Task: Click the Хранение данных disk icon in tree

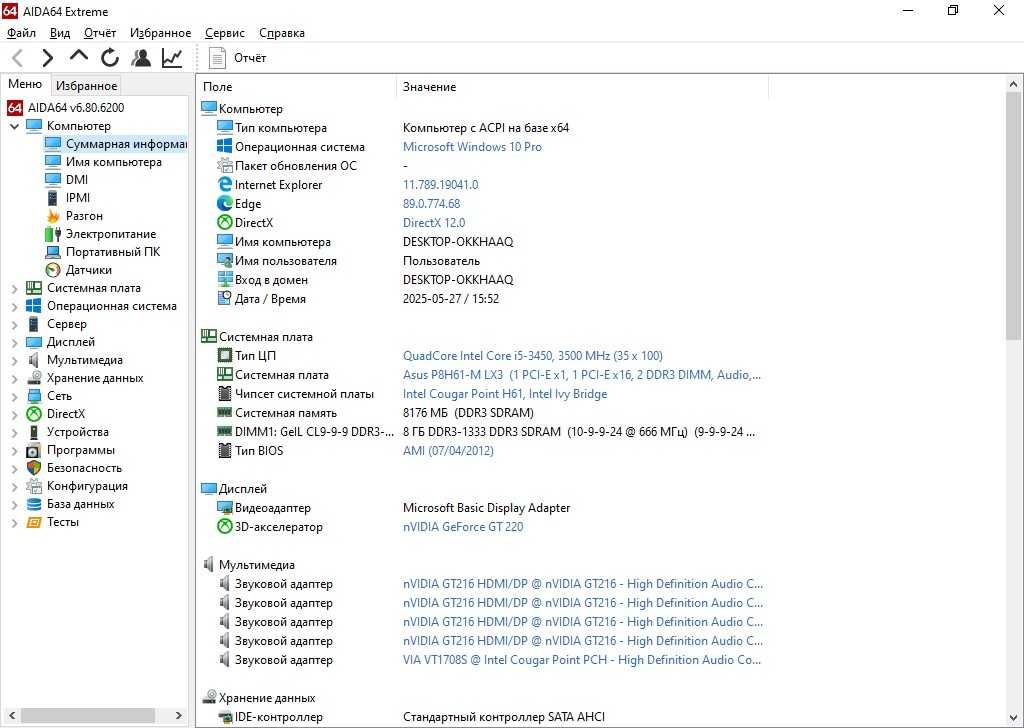Action: (34, 378)
